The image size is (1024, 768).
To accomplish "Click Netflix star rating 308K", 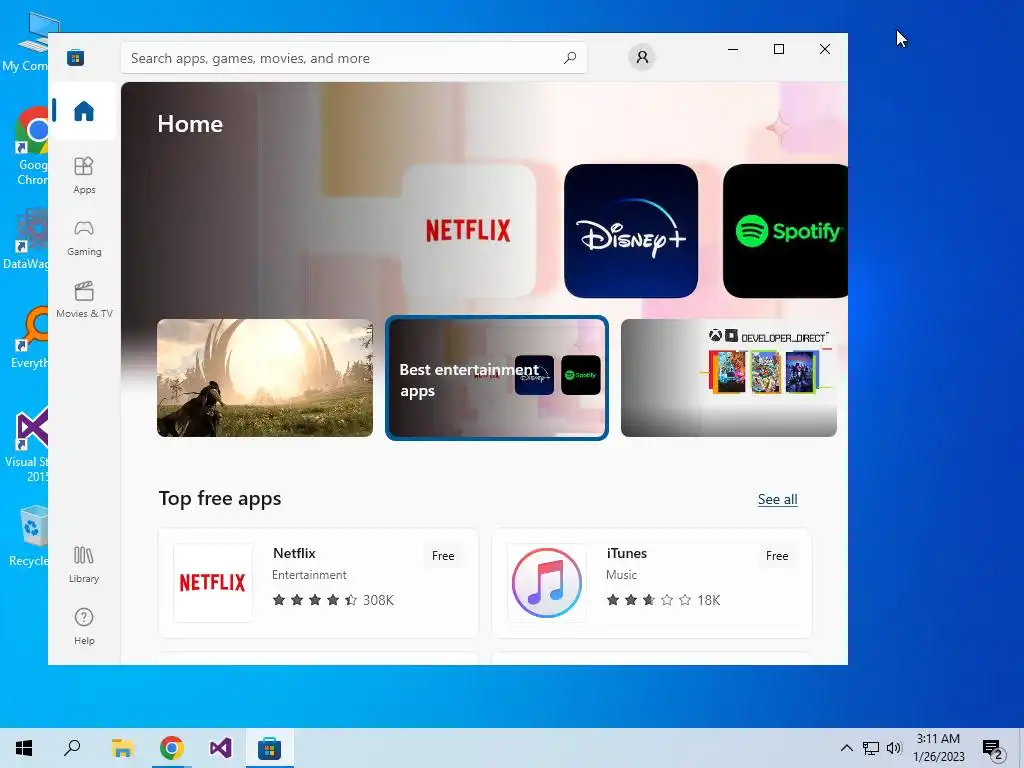I will pyautogui.click(x=333, y=600).
